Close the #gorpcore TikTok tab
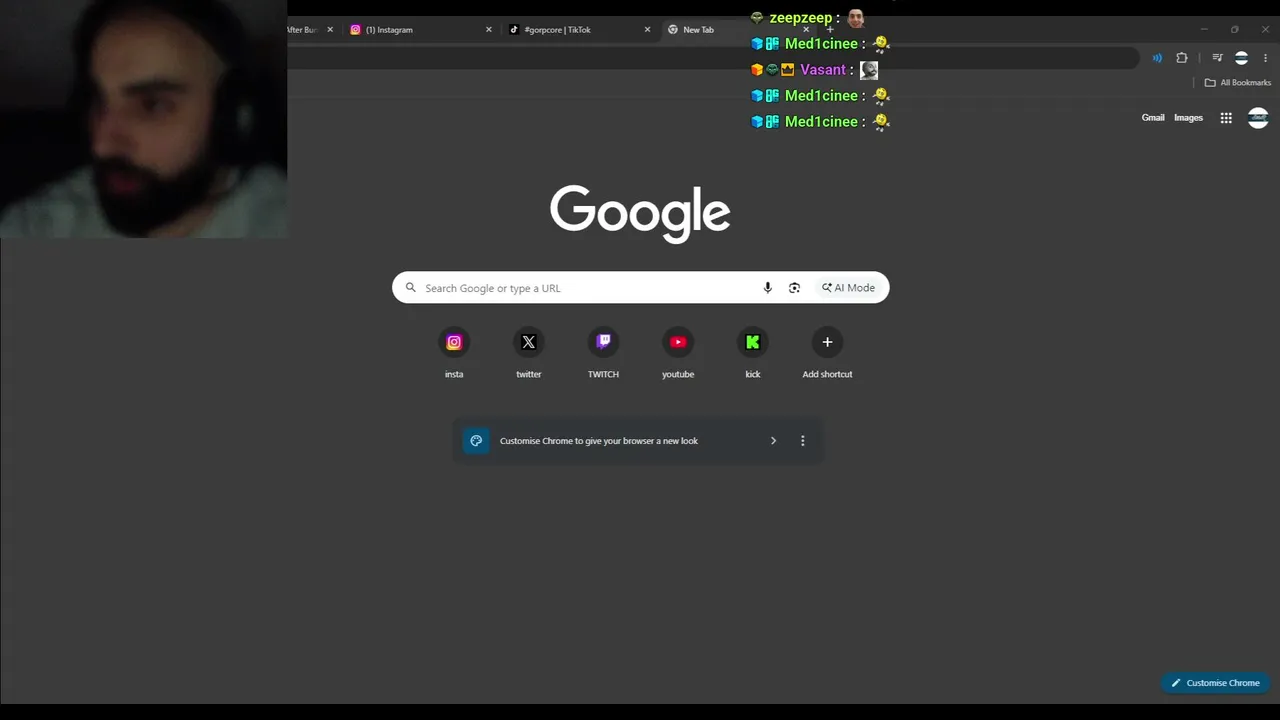Screen dimensions: 1280x720 647,30
